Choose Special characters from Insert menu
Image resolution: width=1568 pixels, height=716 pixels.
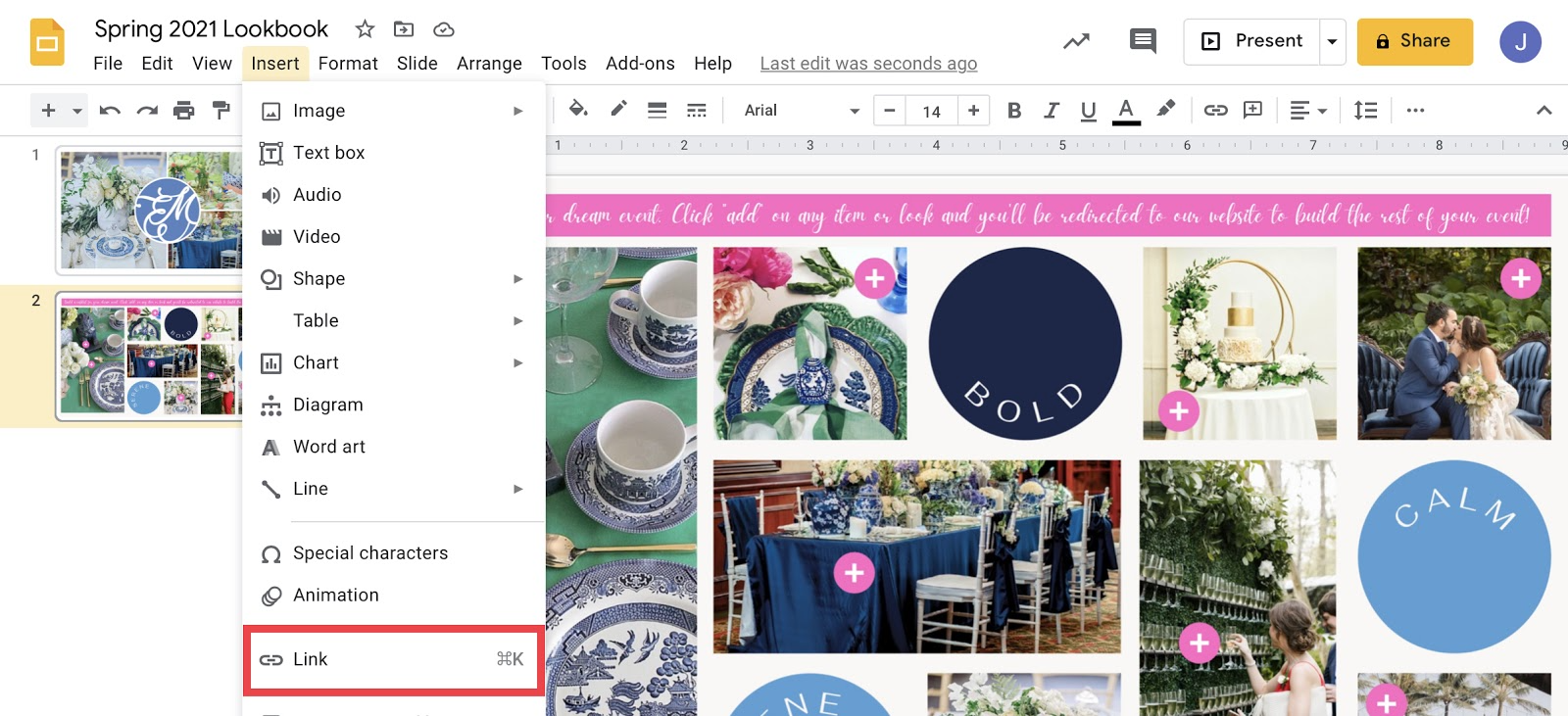click(394, 553)
